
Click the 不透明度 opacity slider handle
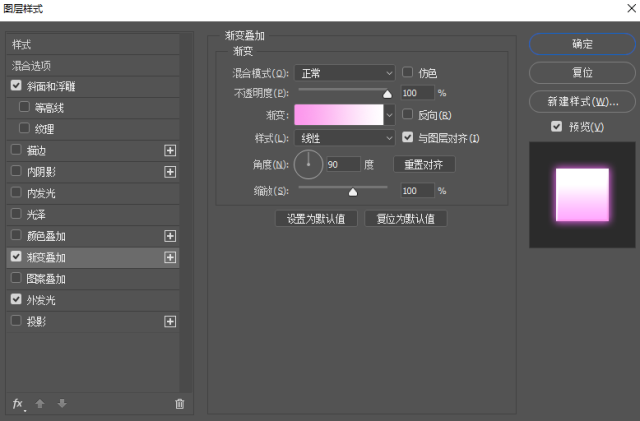387,94
